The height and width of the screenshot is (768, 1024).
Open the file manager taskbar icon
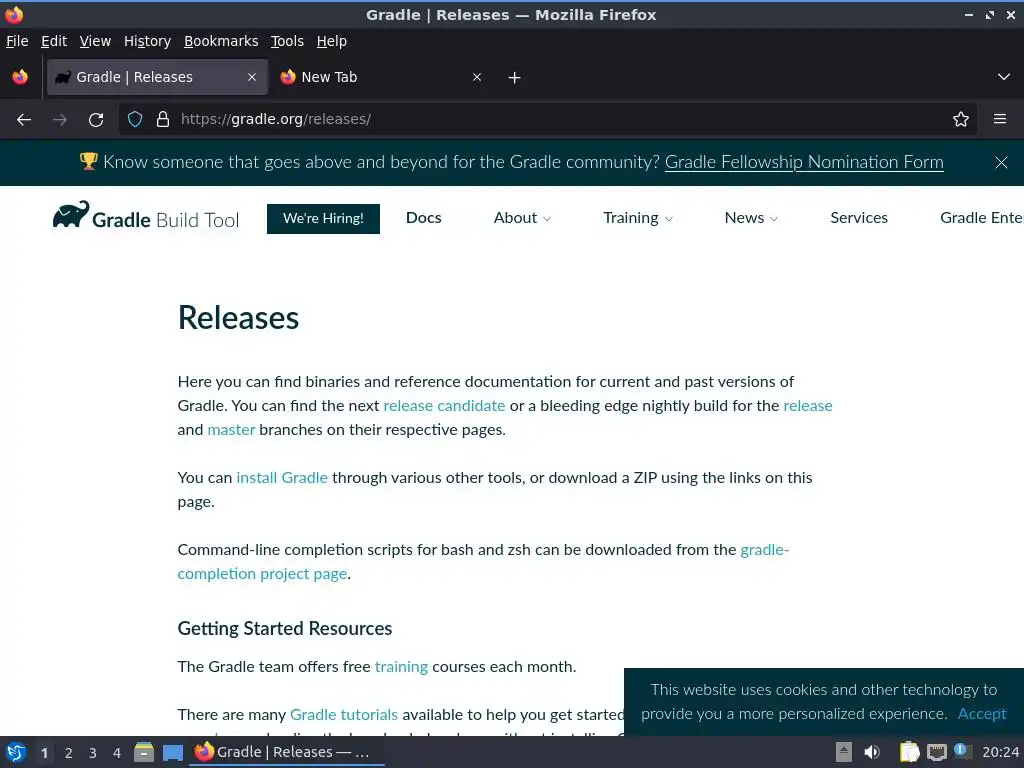coord(144,752)
